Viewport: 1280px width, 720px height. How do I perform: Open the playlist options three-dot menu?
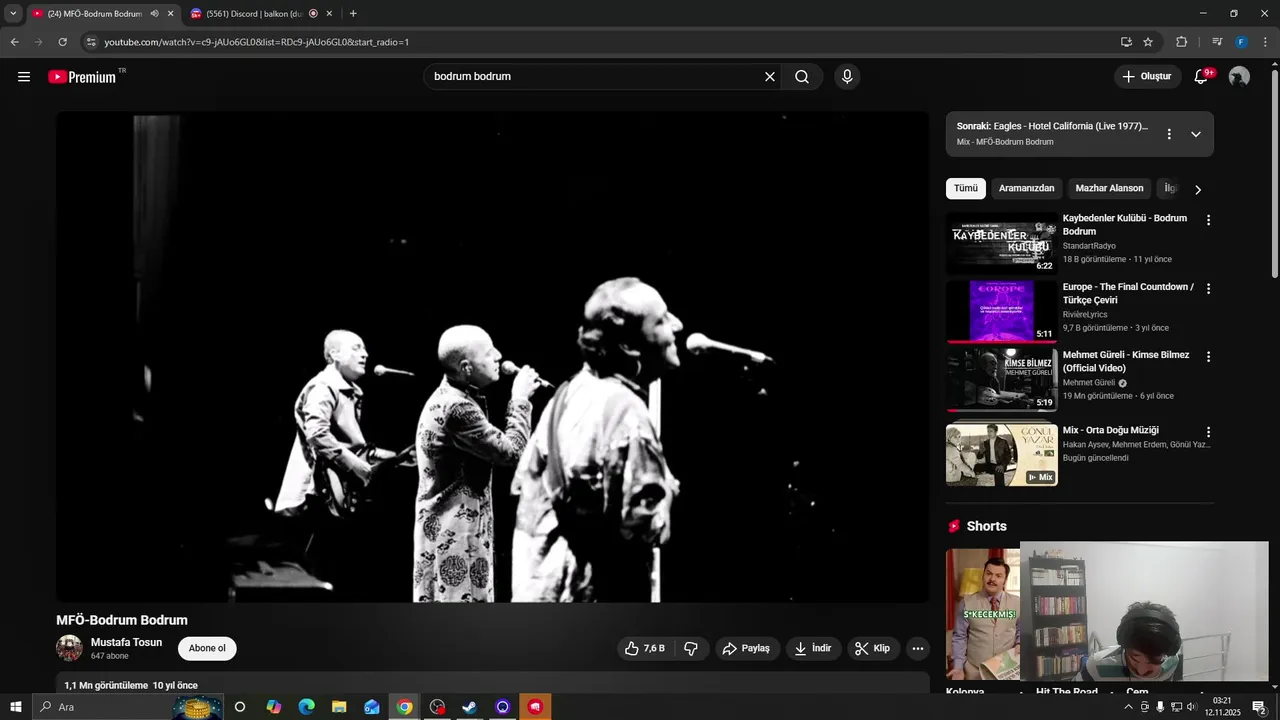click(1168, 134)
